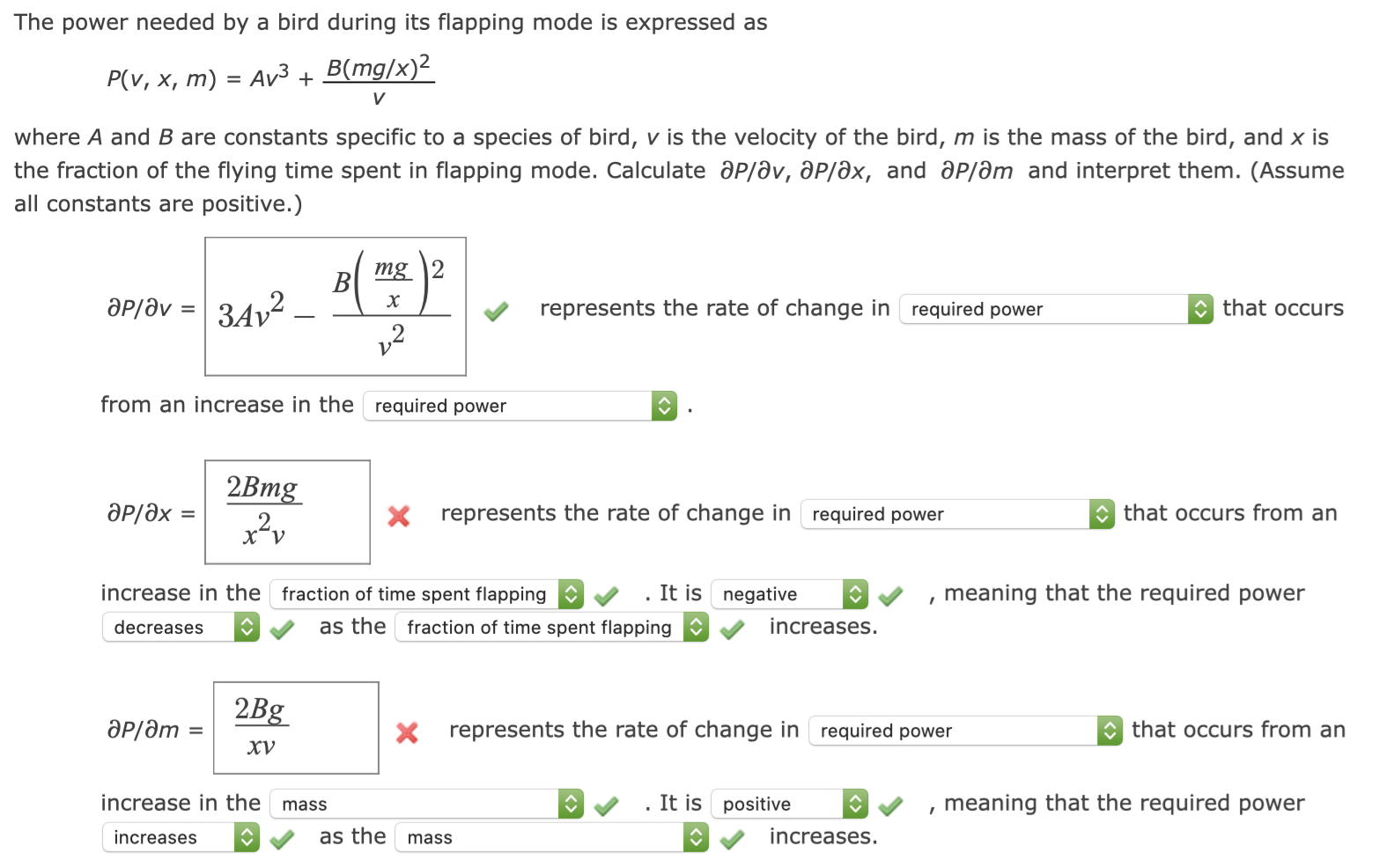Select the ∂P/∂m formula answer box showing 2Bg

[x=296, y=728]
